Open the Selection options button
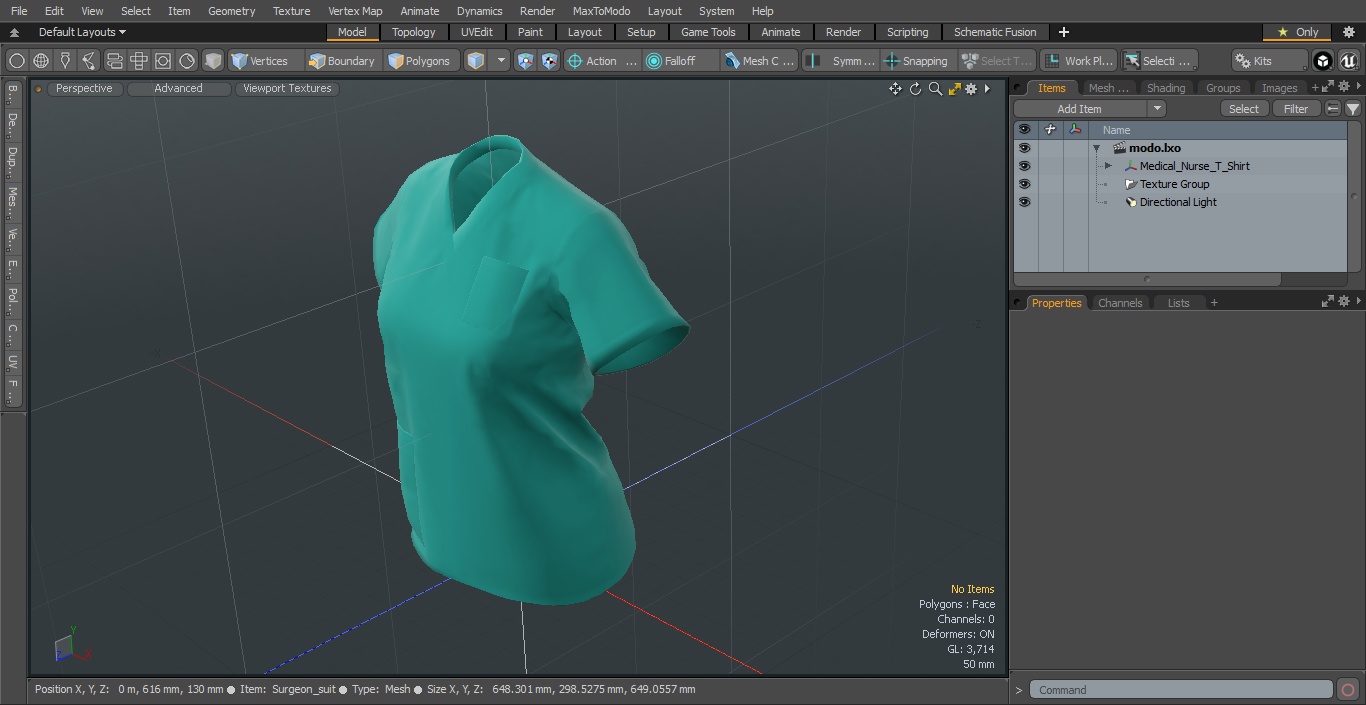The image size is (1366, 705). tap(1158, 61)
